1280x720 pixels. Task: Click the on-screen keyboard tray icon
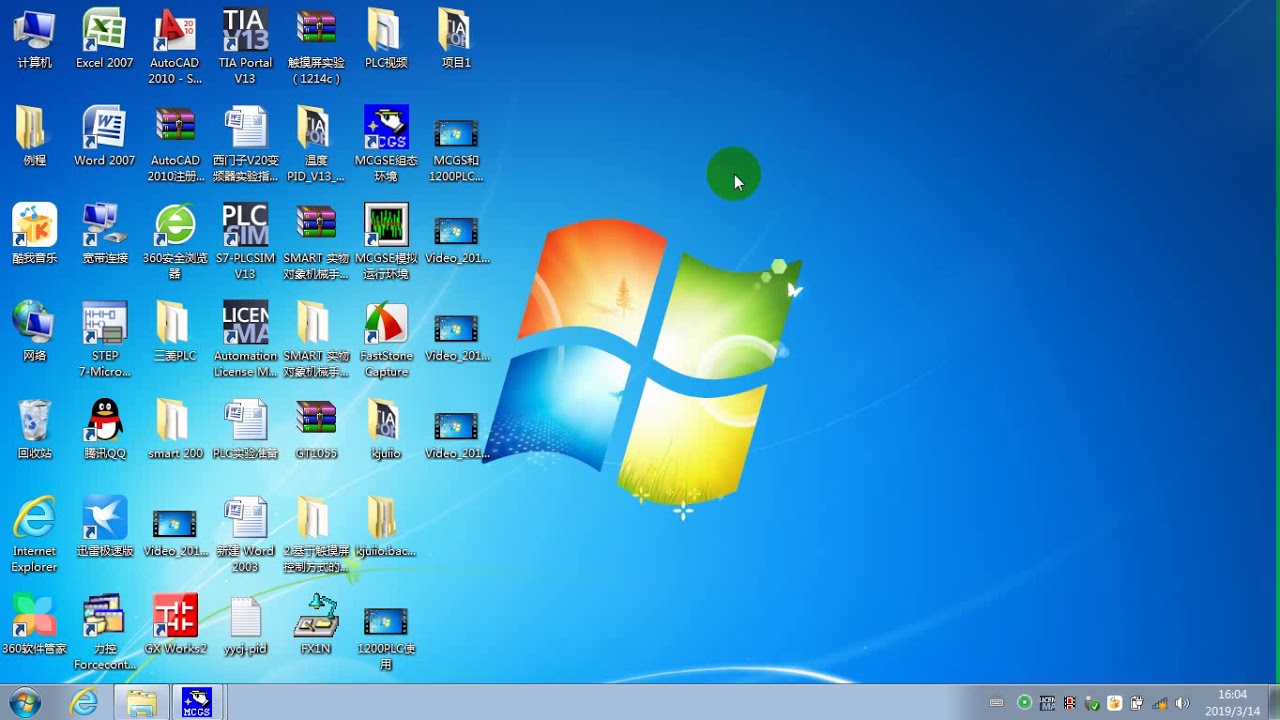(x=996, y=703)
